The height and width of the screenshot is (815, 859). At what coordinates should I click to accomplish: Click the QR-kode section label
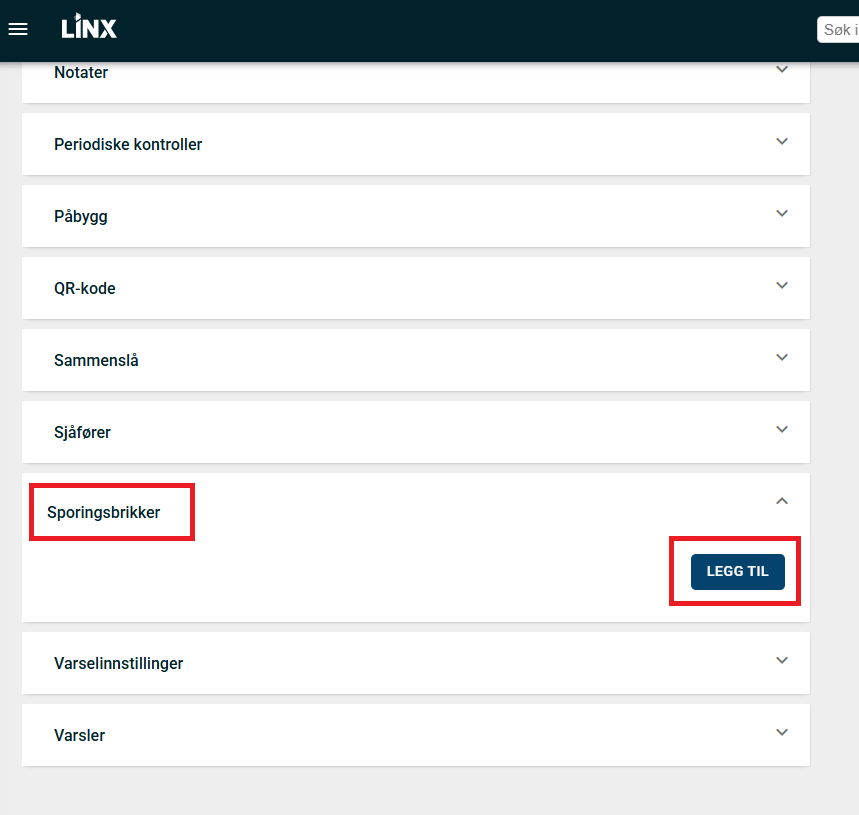click(85, 289)
